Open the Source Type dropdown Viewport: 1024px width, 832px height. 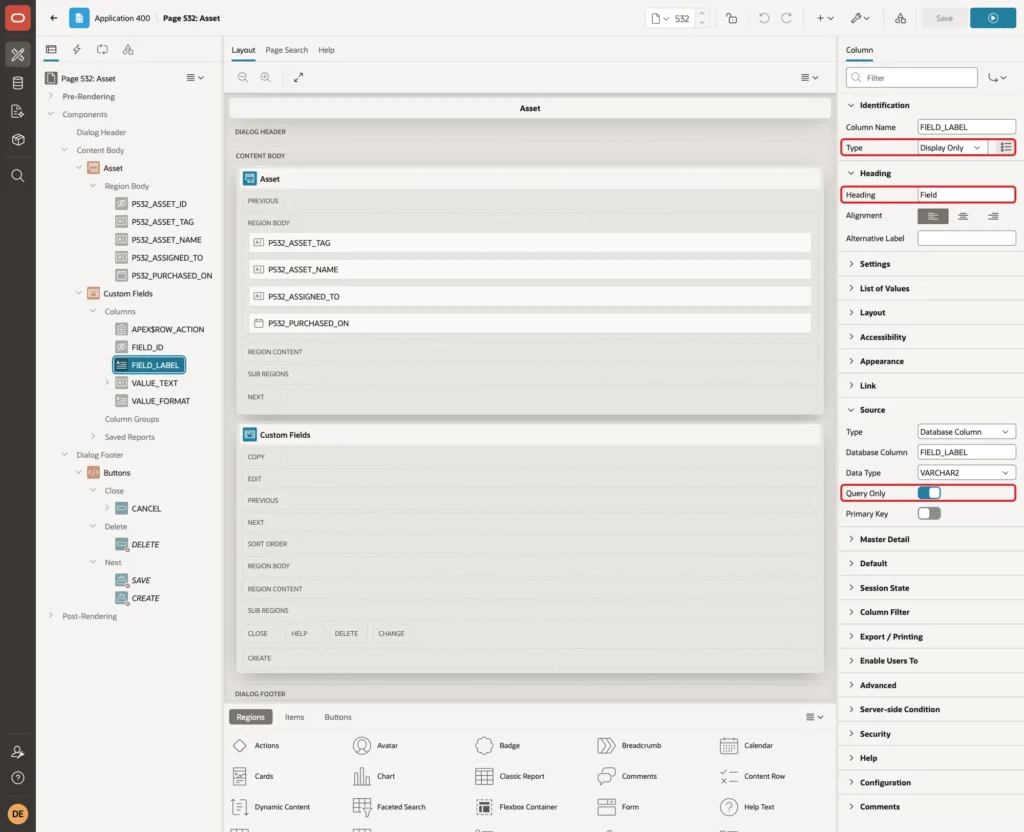(966, 432)
